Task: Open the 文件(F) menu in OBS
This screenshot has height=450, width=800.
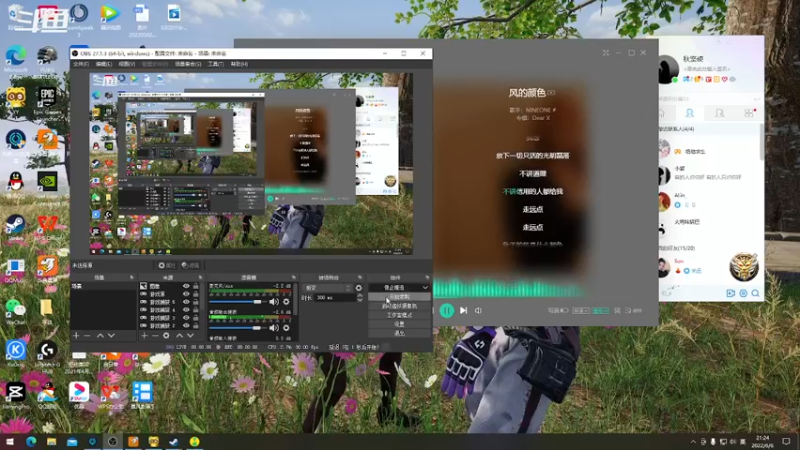Action: point(81,64)
